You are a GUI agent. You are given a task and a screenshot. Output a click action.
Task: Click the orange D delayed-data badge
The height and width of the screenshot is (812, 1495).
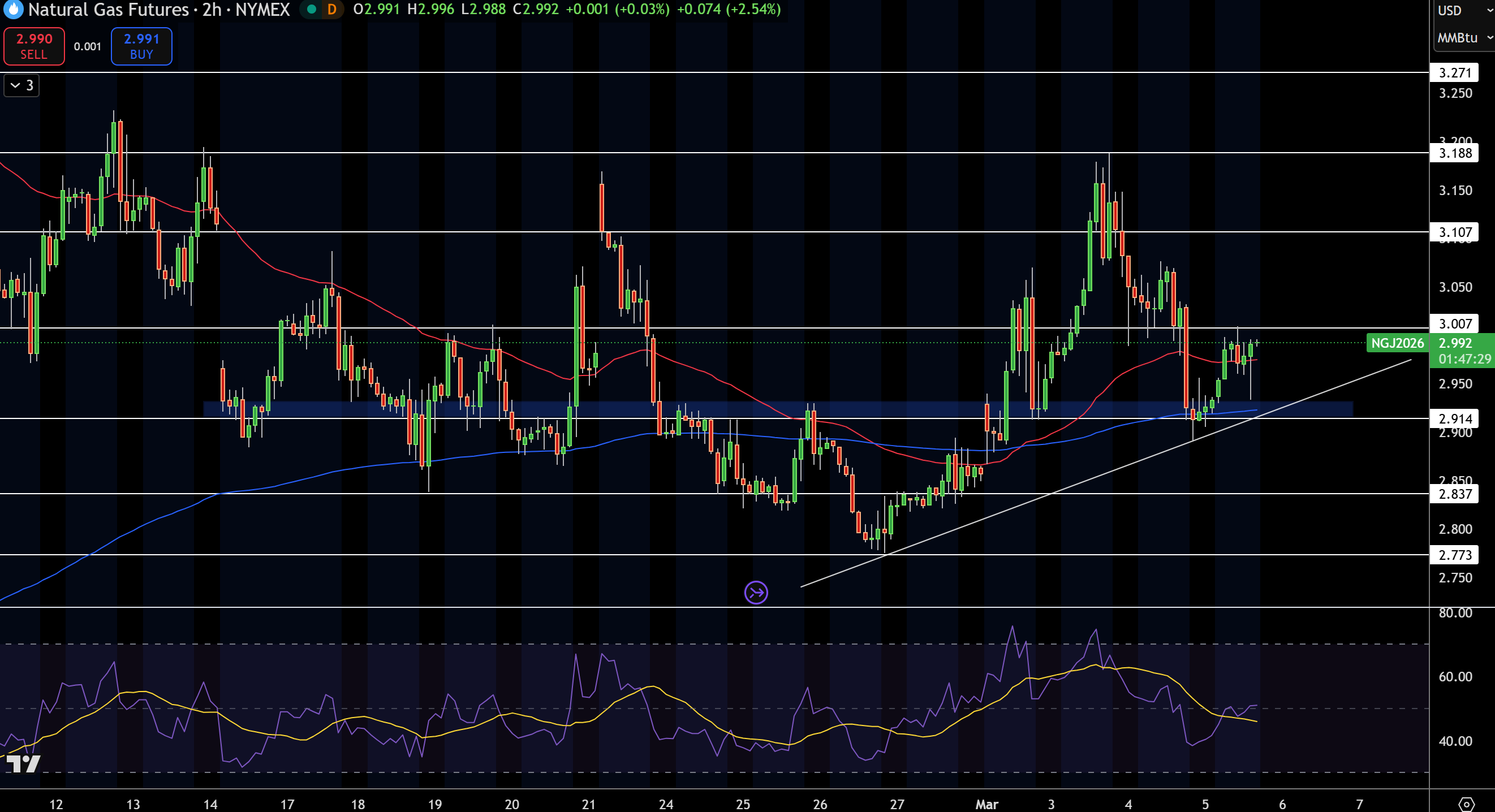(332, 9)
